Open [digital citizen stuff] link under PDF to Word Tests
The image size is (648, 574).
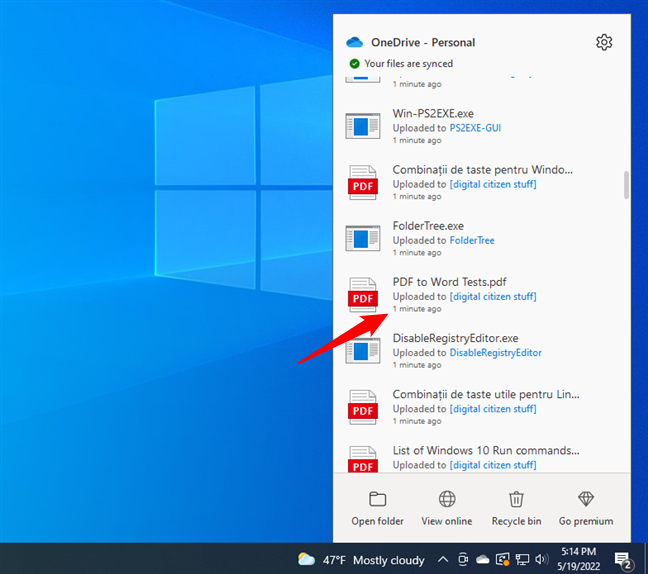tap(493, 297)
